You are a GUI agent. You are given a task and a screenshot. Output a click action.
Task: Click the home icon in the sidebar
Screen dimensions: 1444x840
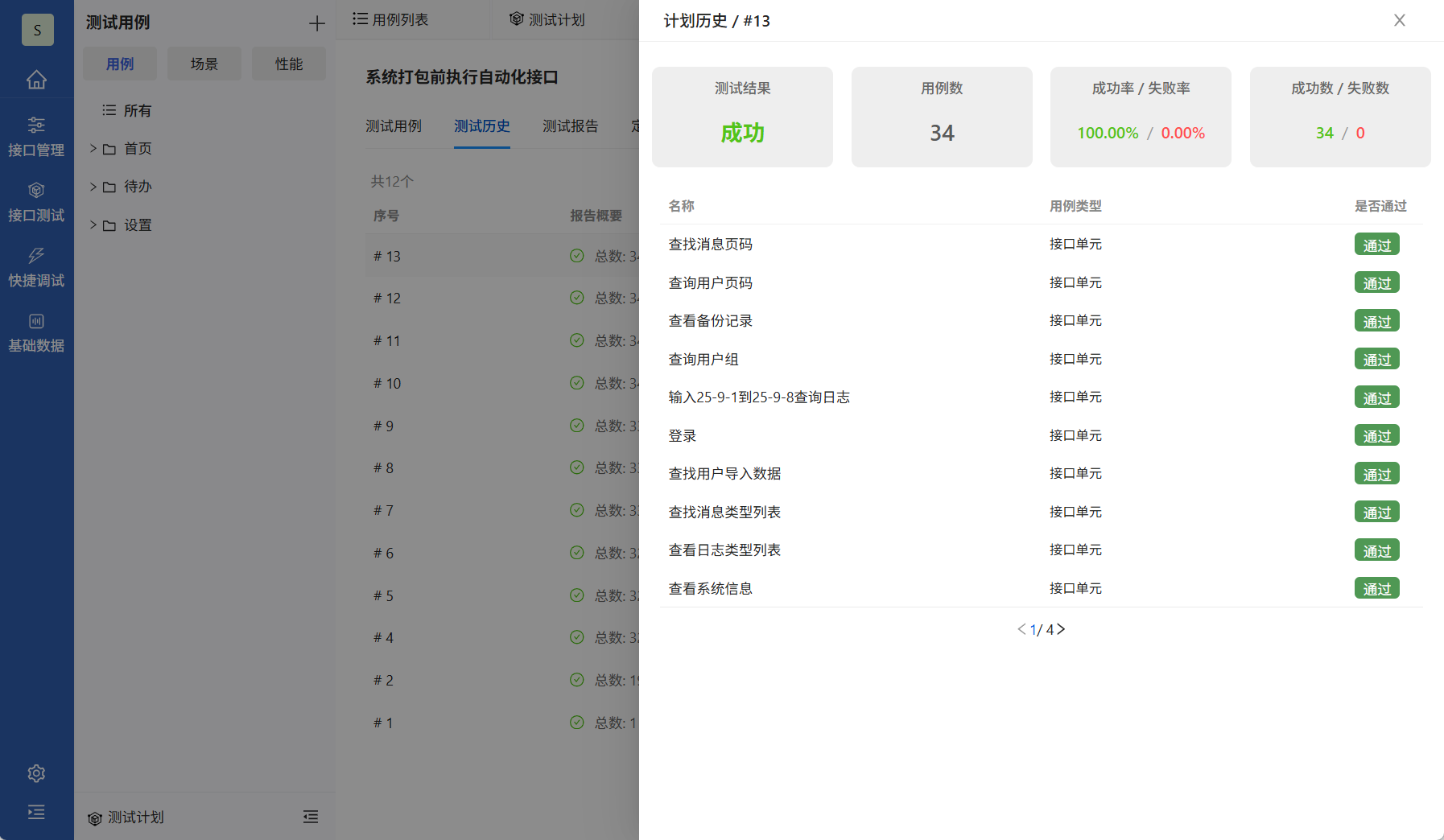37,79
